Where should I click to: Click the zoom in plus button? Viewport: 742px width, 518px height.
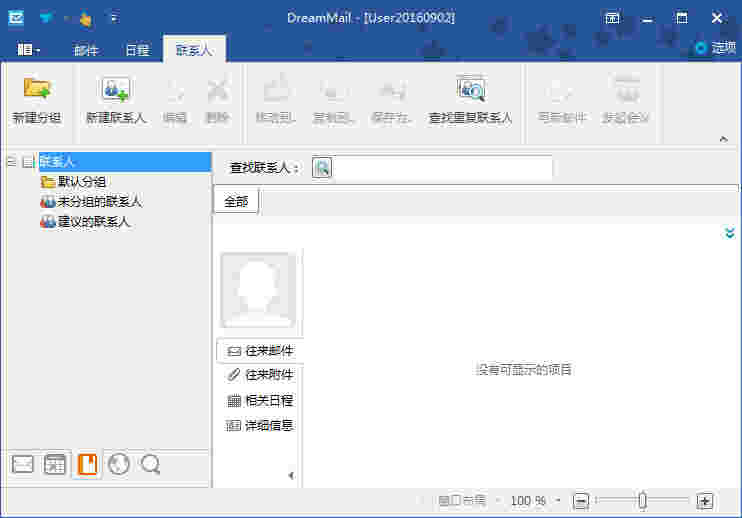[x=705, y=501]
